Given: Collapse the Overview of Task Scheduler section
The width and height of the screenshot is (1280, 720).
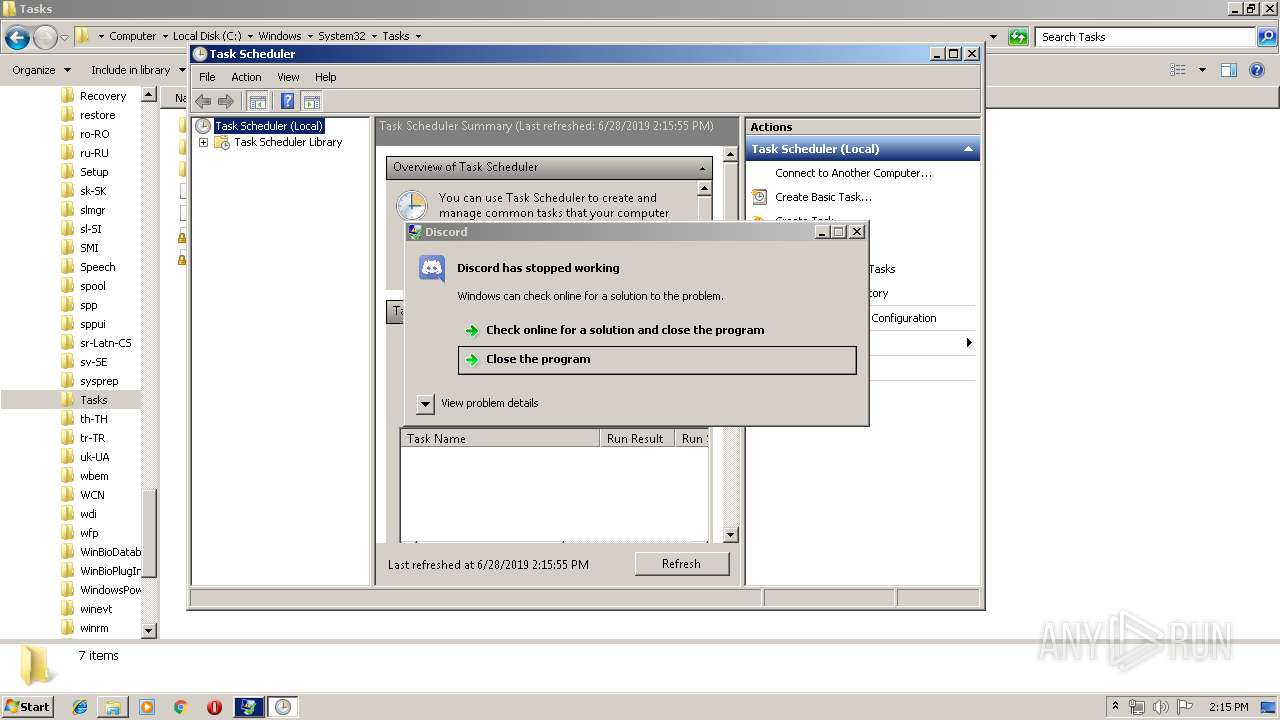Looking at the screenshot, I should click(x=702, y=168).
